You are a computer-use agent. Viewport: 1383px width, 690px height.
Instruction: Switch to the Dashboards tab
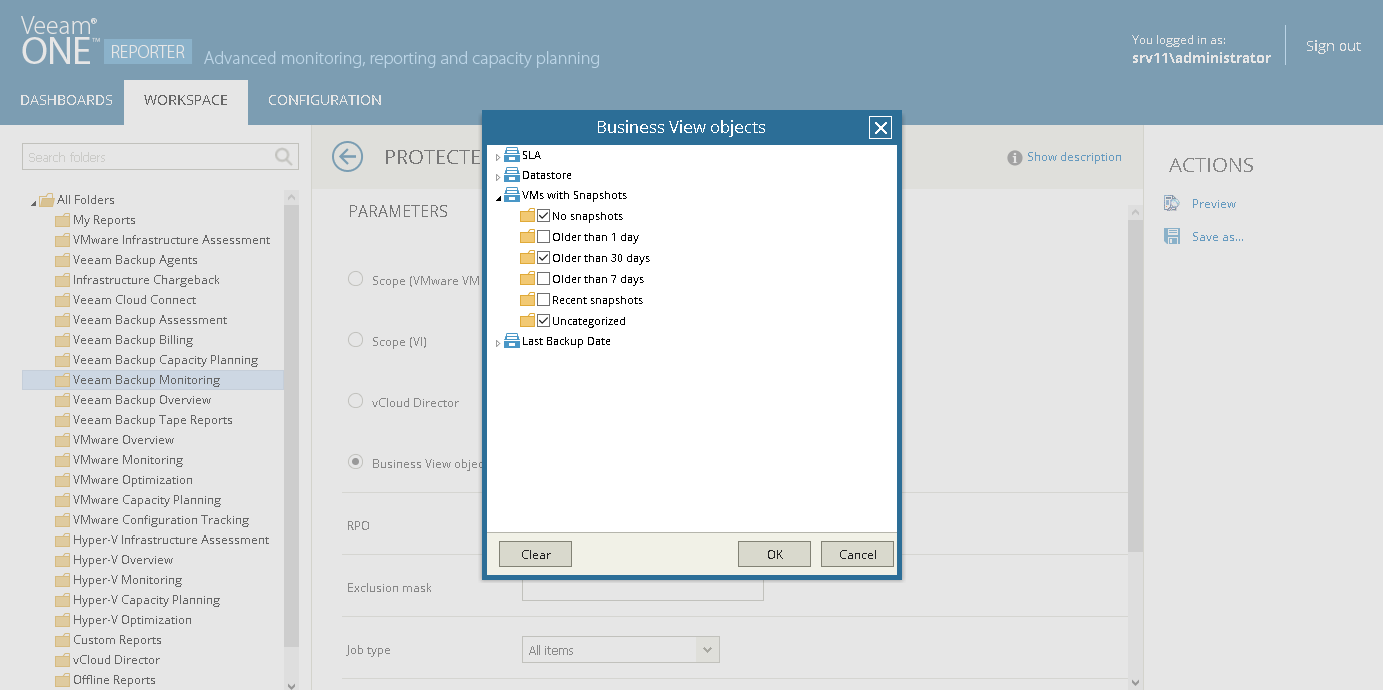(x=66, y=100)
